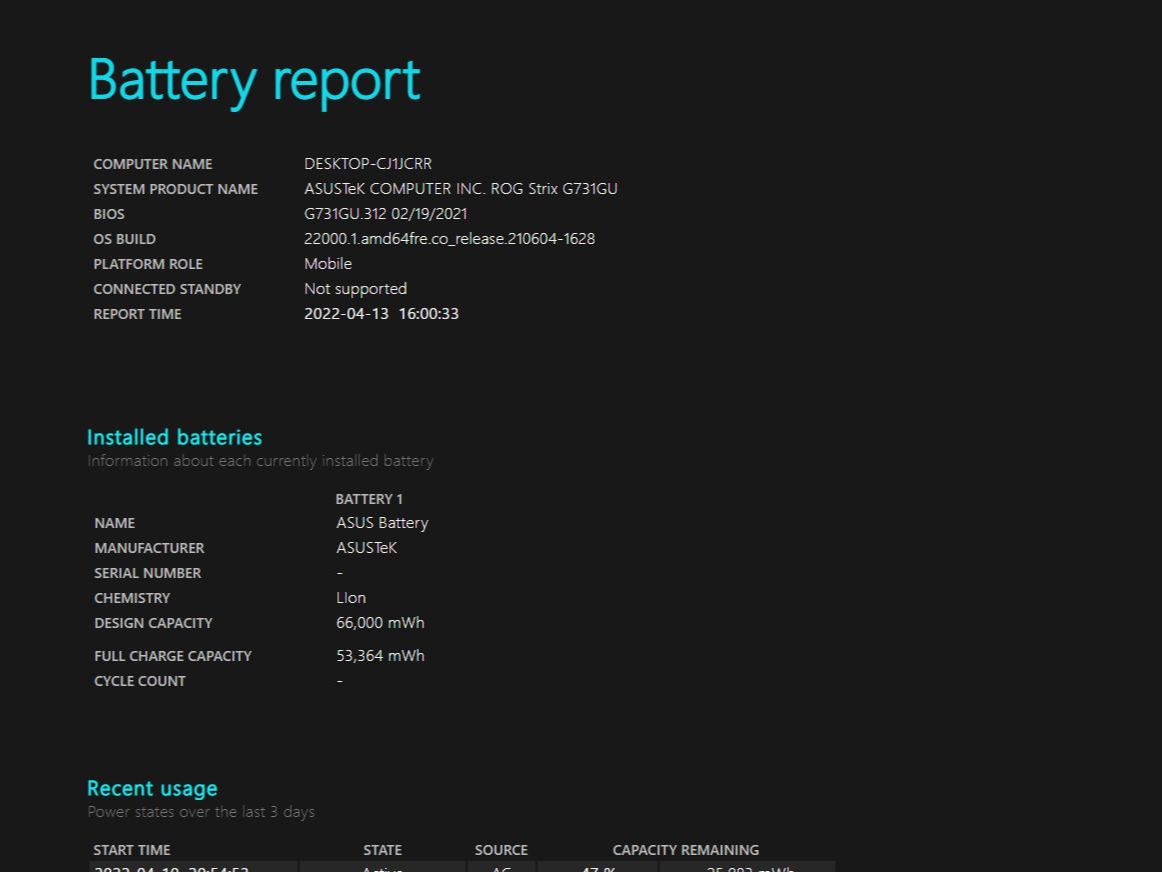Click the FULL CHARGE CAPACITY row label
The width and height of the screenshot is (1162, 872).
pos(173,656)
